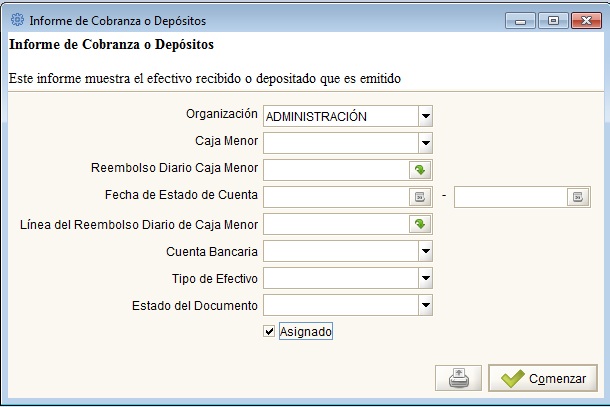Open the Cuenta Bancaria dropdown
This screenshot has width=610, height=407.
pyautogui.click(x=426, y=251)
